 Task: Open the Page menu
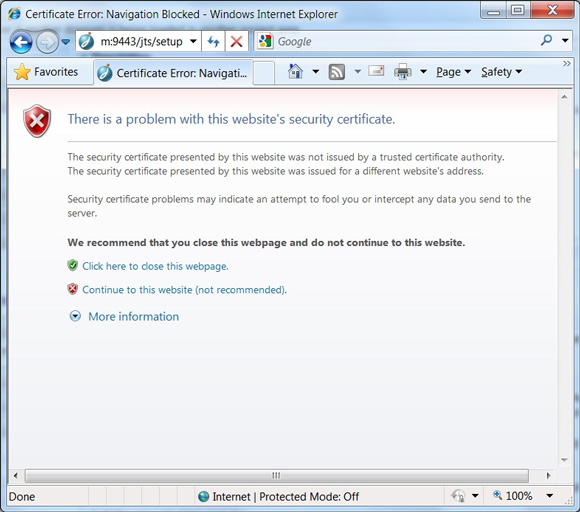click(x=453, y=72)
